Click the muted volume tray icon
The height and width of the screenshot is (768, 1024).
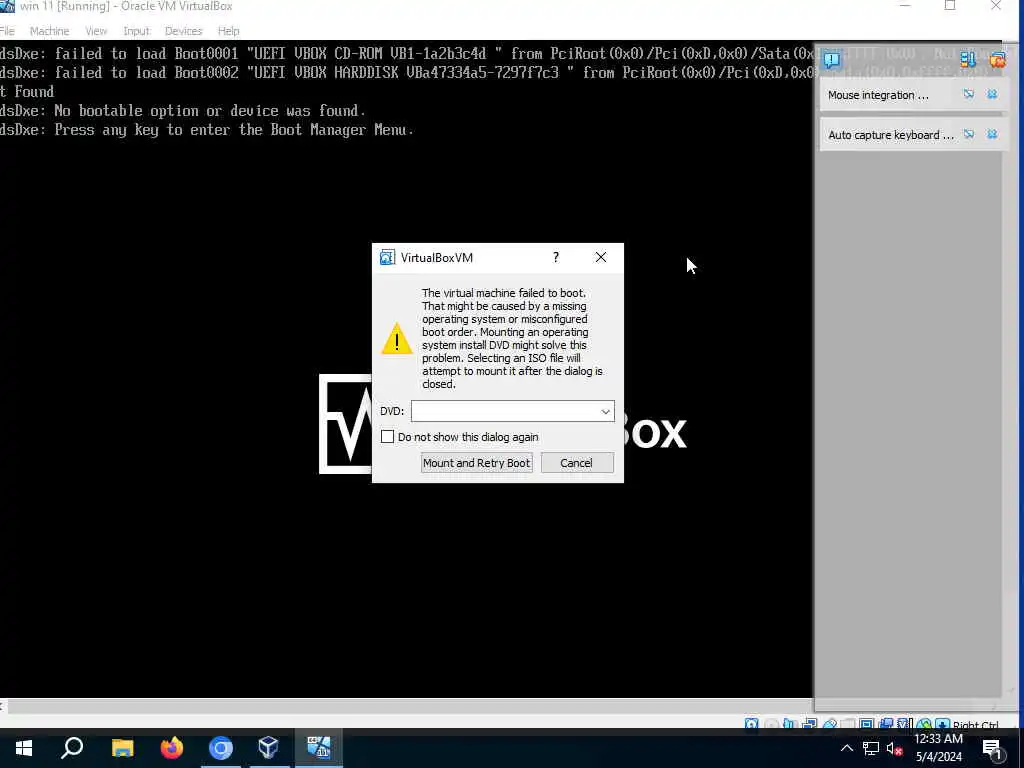coord(894,748)
